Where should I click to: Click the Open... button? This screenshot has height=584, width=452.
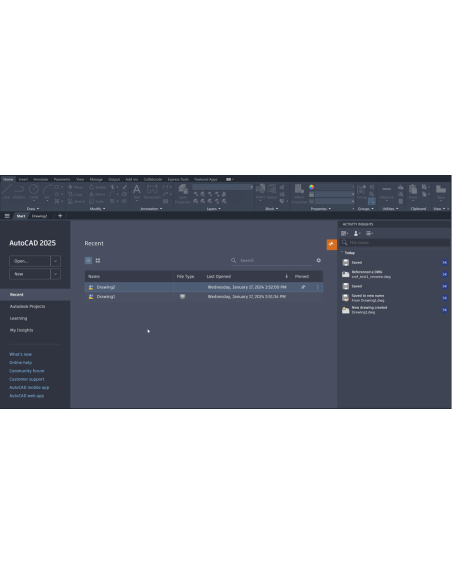[30, 261]
